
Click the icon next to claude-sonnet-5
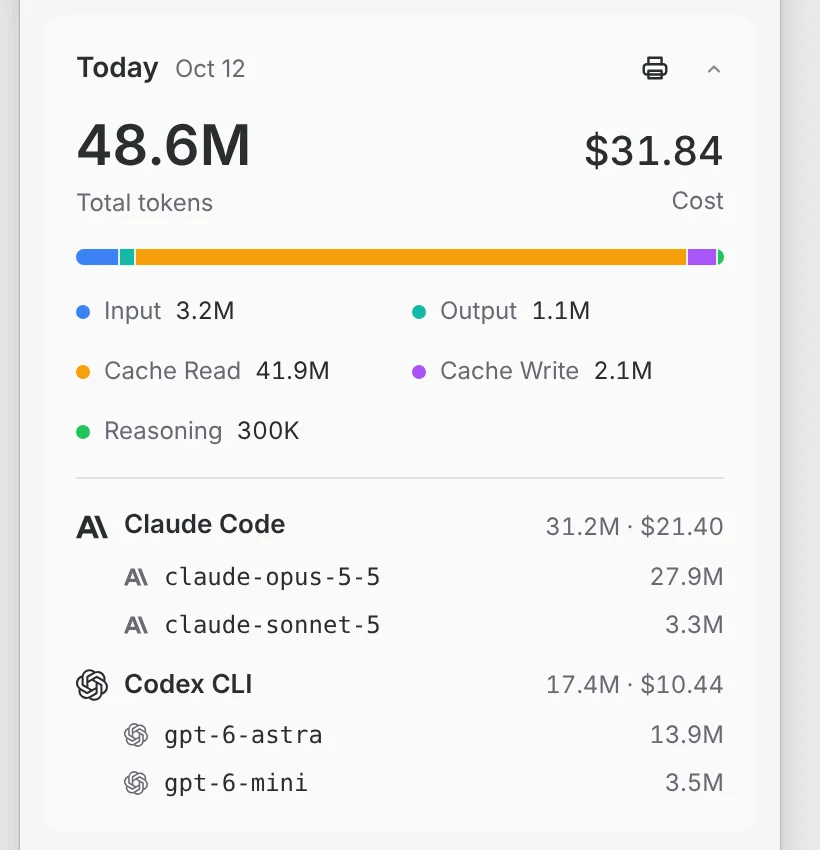tap(136, 625)
